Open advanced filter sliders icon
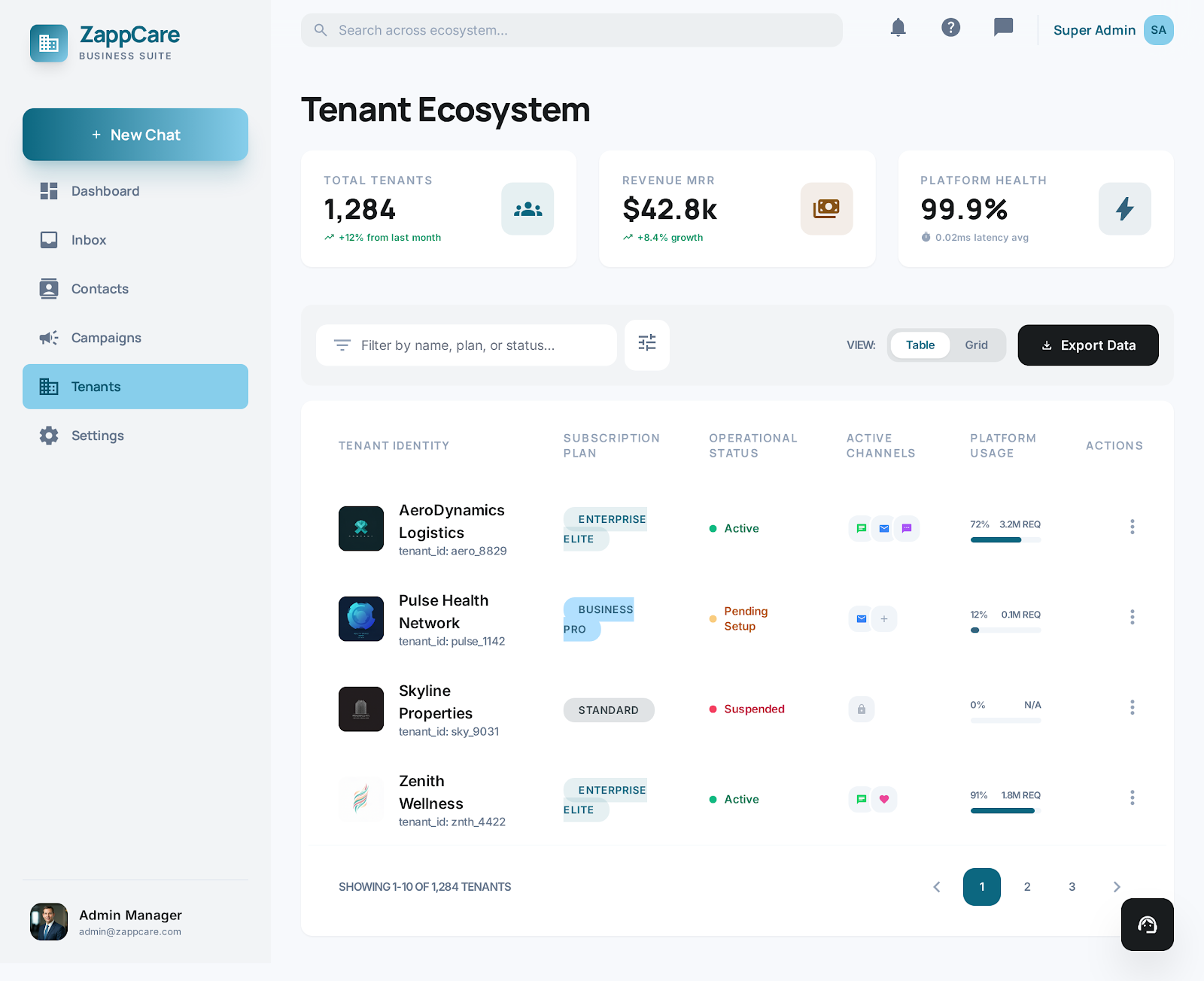Viewport: 1204px width, 981px height. (x=647, y=345)
